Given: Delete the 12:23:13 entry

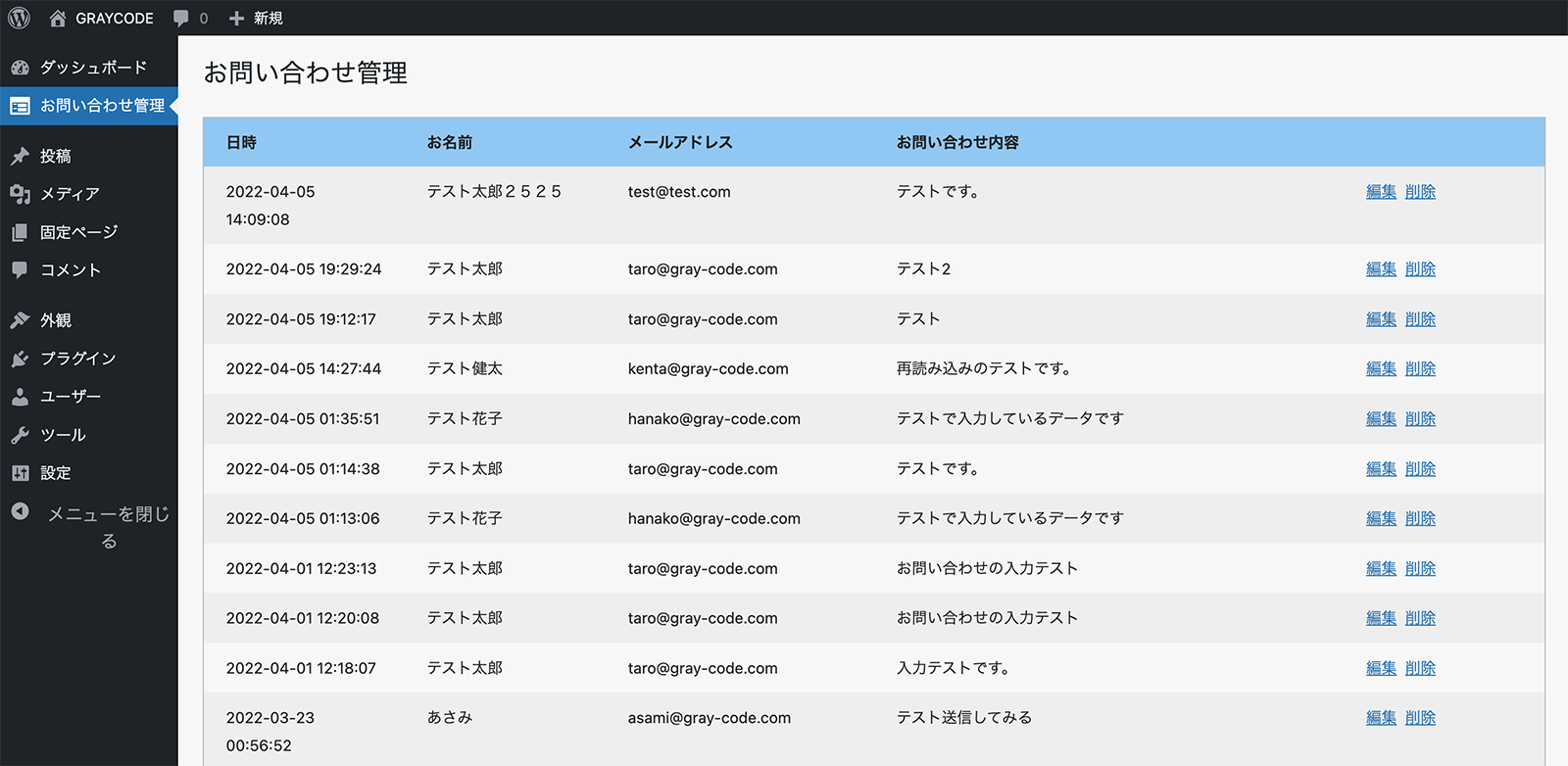Looking at the screenshot, I should (1420, 569).
